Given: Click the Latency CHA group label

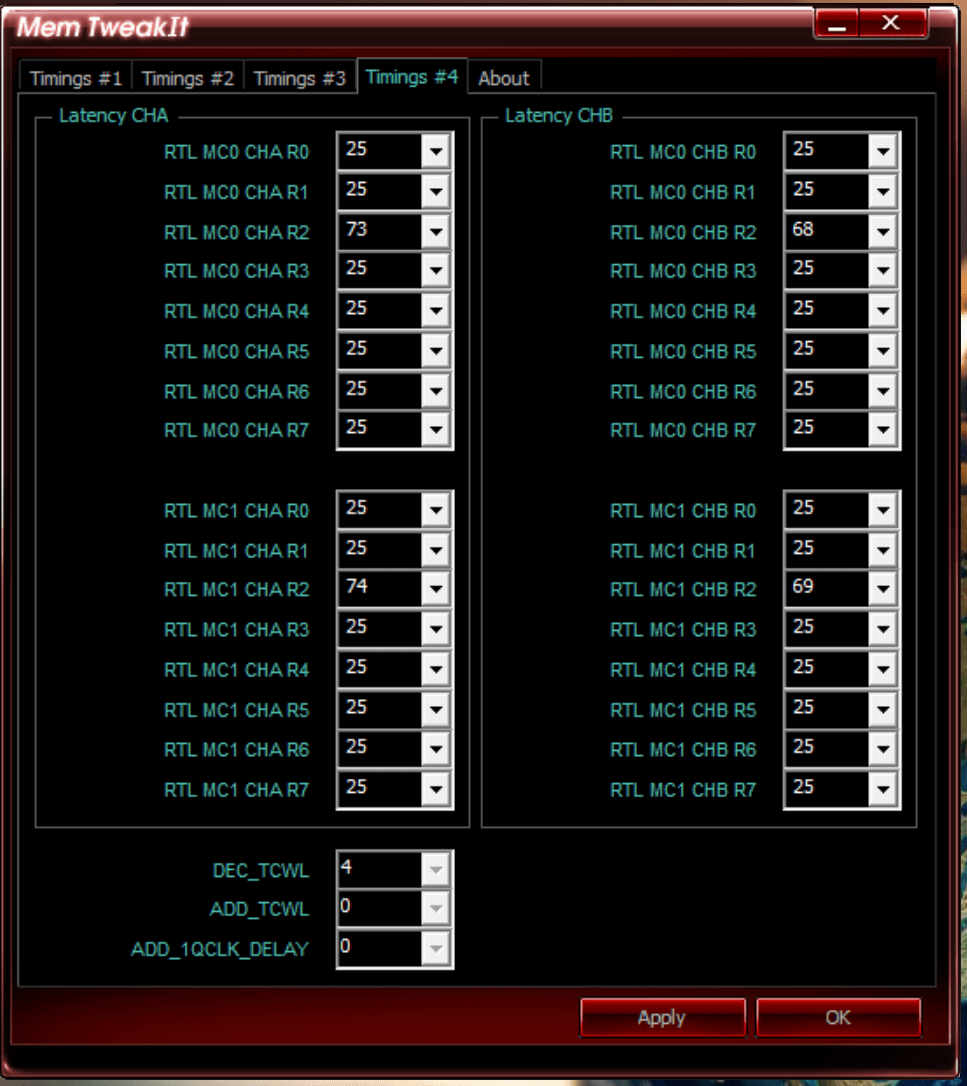Looking at the screenshot, I should coord(114,116).
